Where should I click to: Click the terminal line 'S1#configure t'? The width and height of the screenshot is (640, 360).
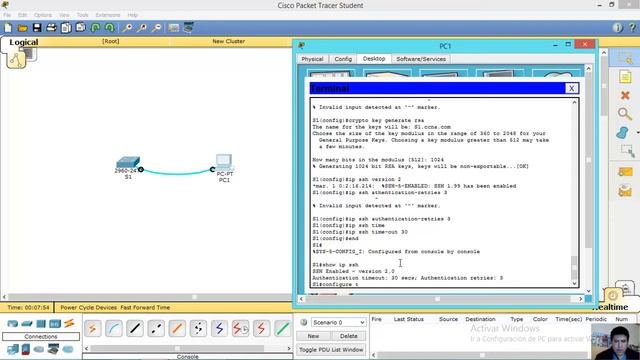tap(335, 284)
